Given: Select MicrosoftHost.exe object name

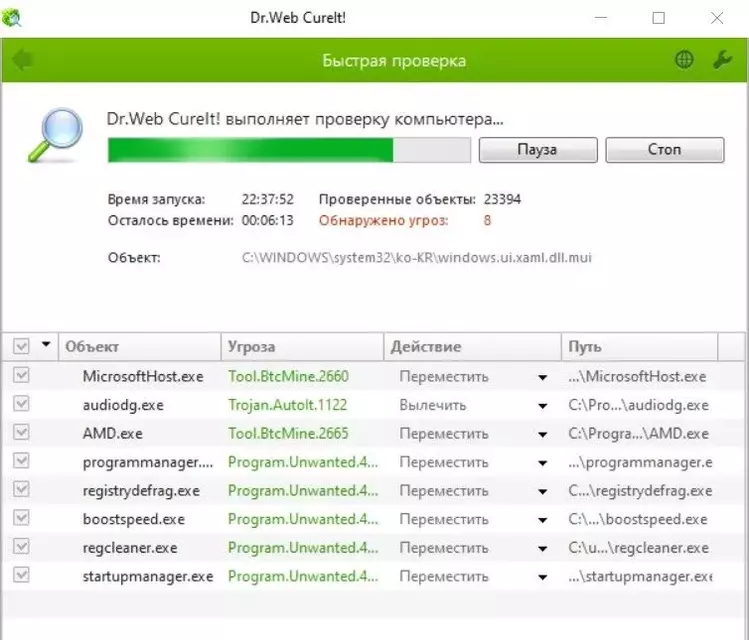Looking at the screenshot, I should pyautogui.click(x=143, y=376).
